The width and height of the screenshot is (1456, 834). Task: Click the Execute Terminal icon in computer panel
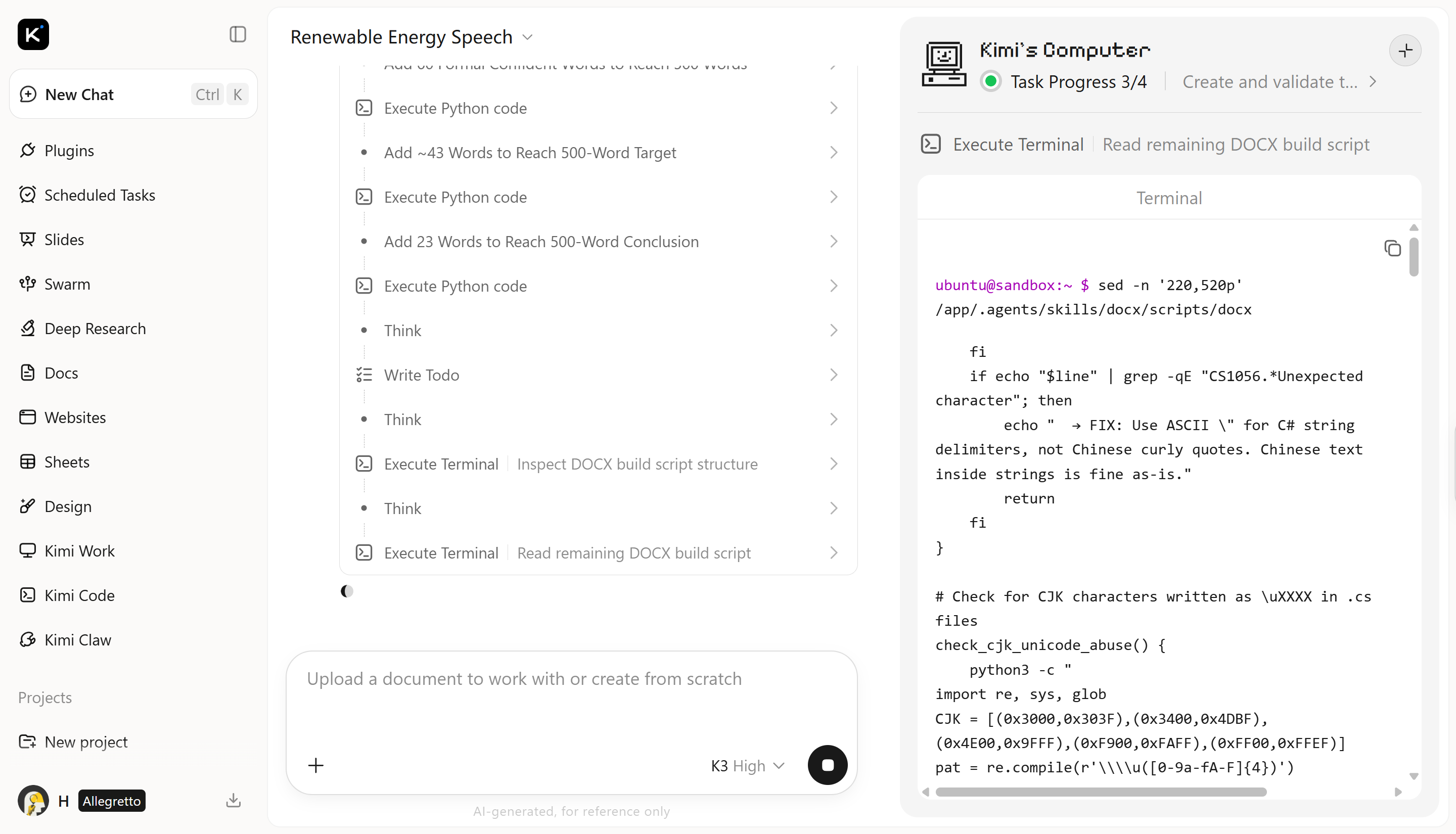[x=931, y=145]
